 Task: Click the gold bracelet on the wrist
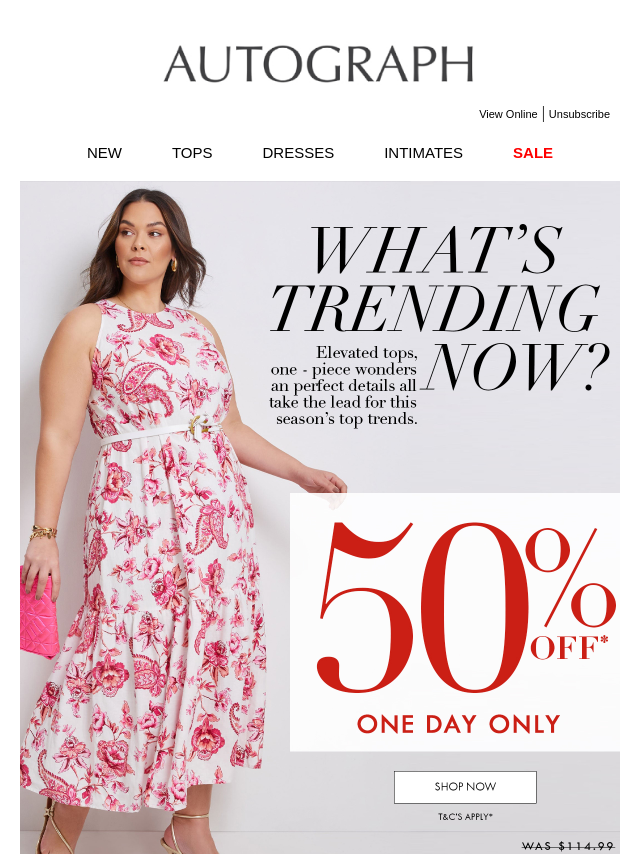click(x=43, y=532)
